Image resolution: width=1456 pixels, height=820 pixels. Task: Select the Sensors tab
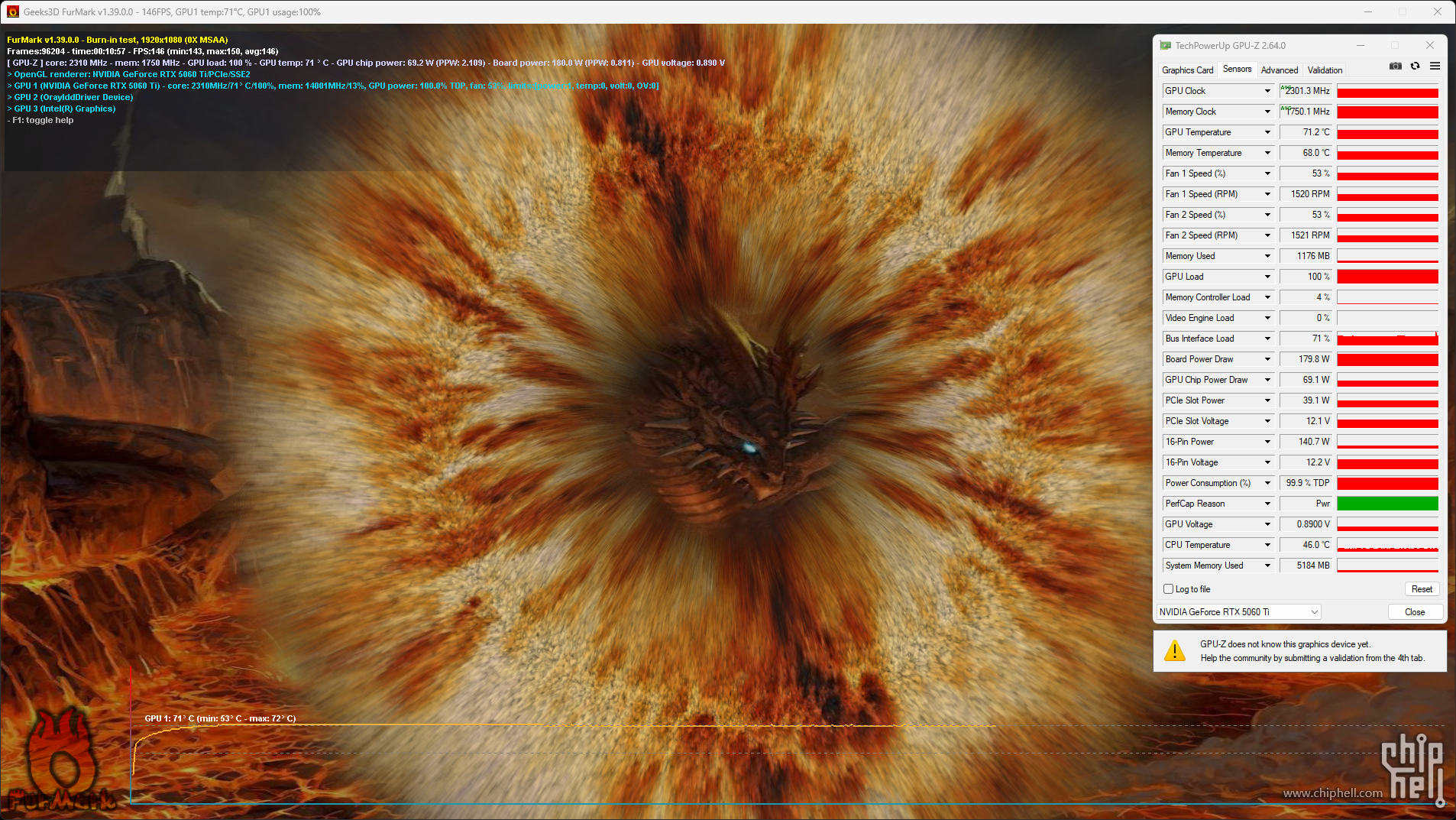click(x=1237, y=70)
